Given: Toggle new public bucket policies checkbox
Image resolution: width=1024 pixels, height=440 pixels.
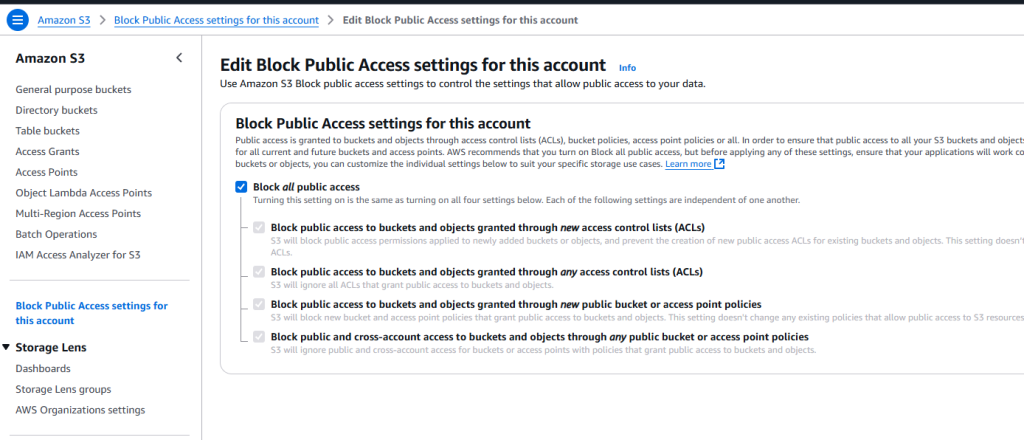Looking at the screenshot, I should tap(260, 304).
